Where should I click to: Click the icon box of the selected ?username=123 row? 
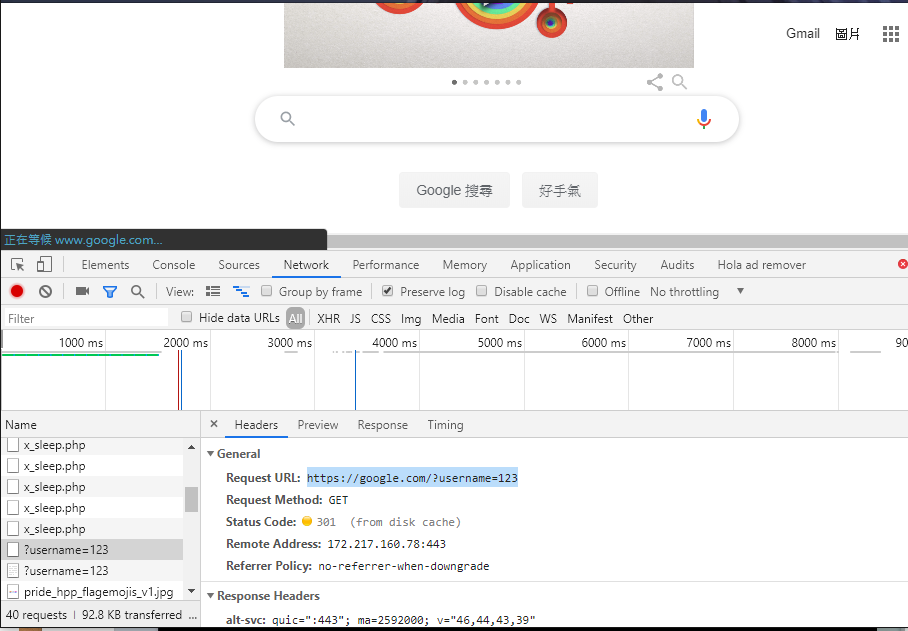coord(13,549)
